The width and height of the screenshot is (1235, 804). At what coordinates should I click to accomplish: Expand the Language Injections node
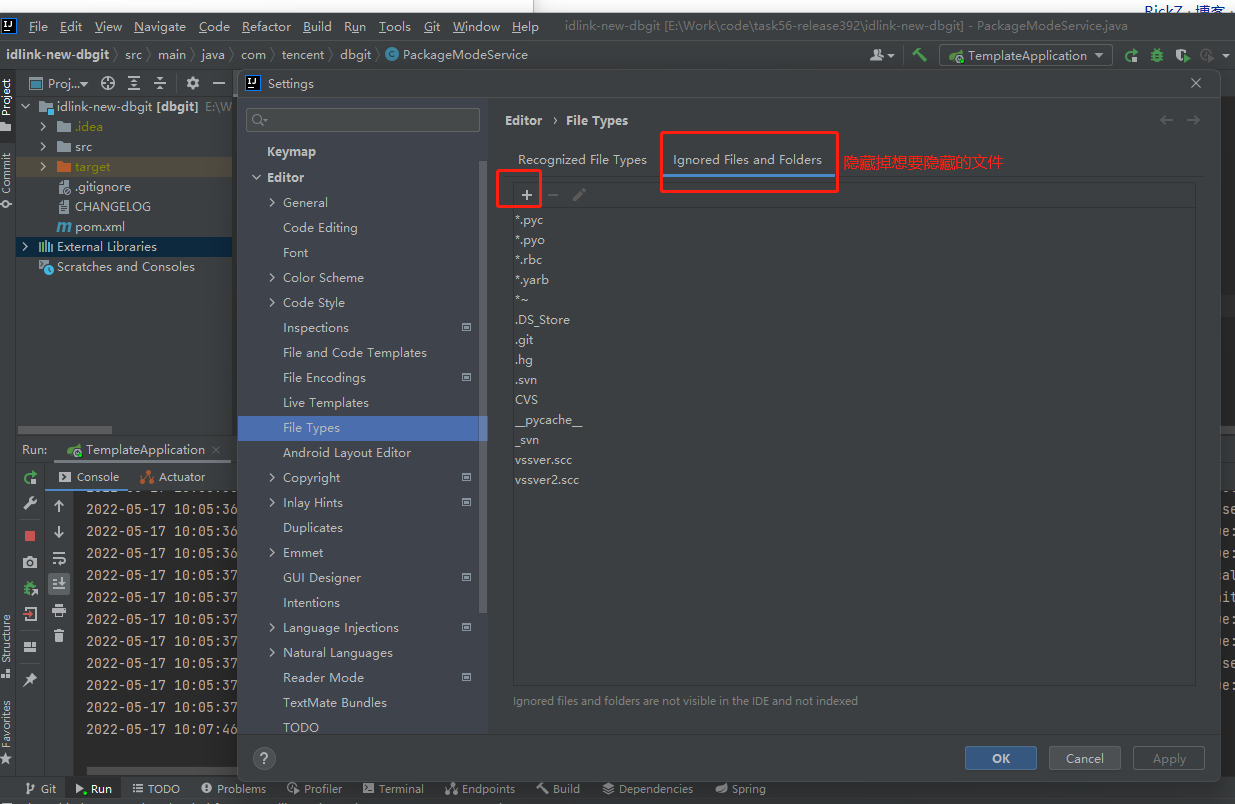click(272, 628)
